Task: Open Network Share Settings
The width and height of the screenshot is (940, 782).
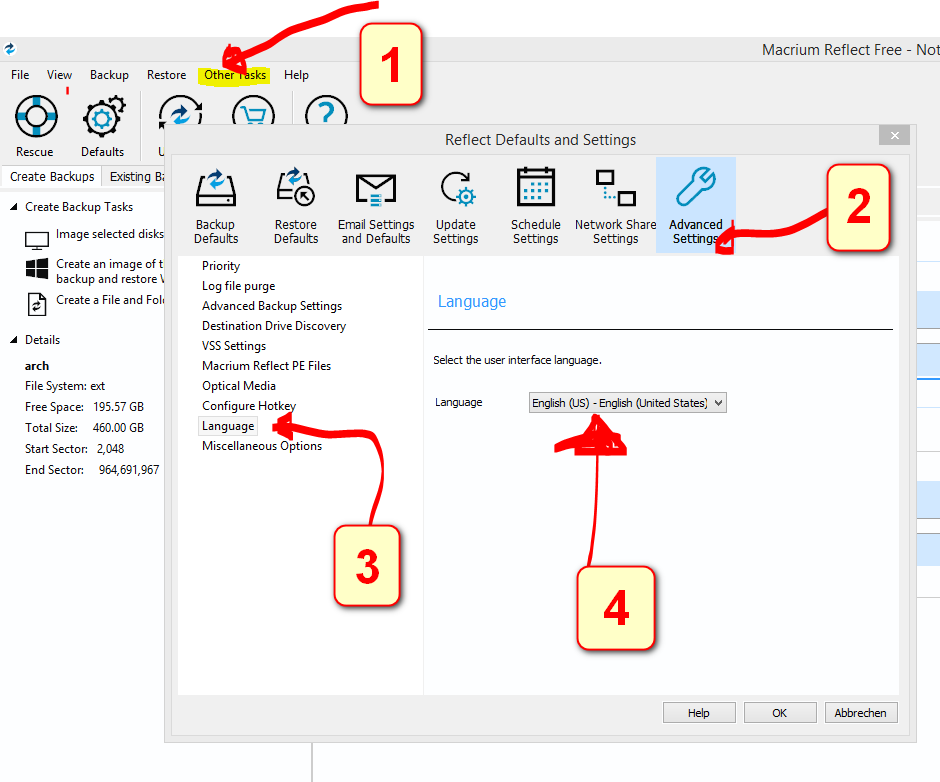Action: pos(616,206)
